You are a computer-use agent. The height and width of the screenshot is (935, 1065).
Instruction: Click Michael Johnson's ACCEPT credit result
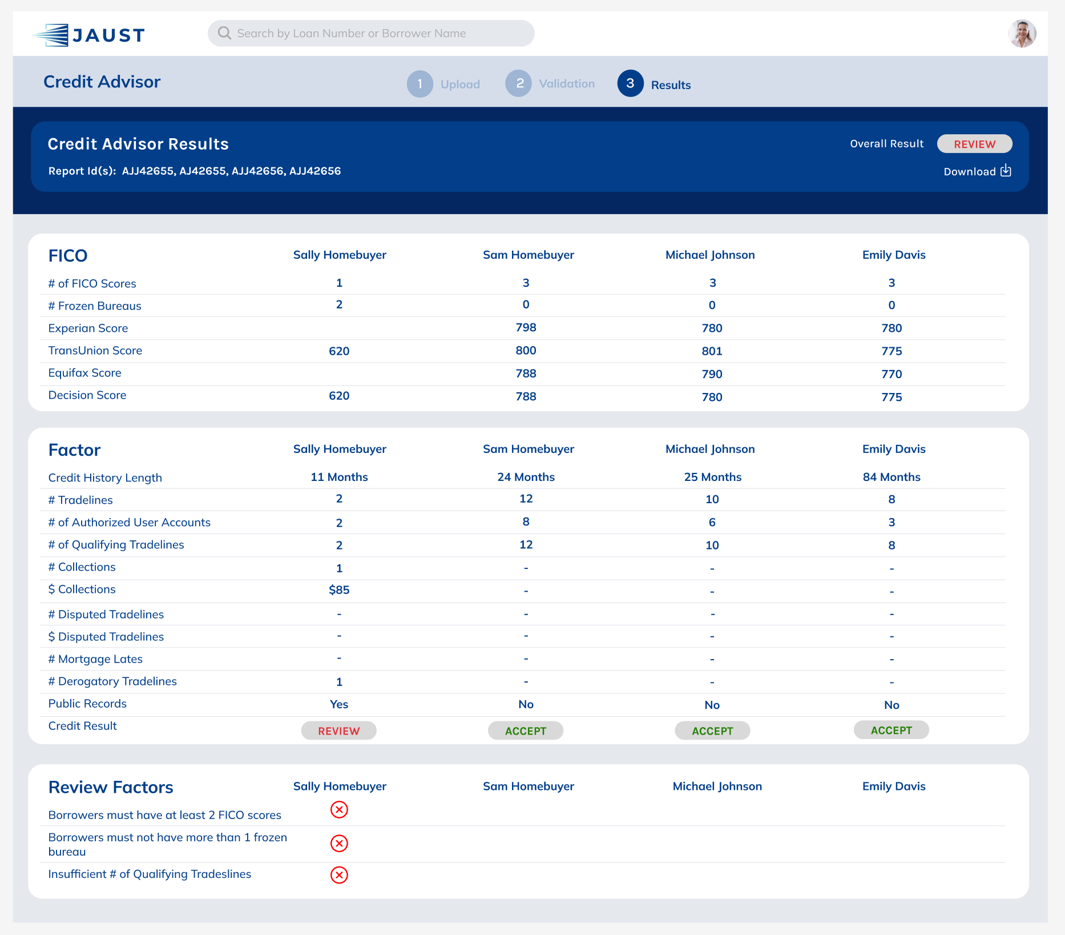click(712, 731)
